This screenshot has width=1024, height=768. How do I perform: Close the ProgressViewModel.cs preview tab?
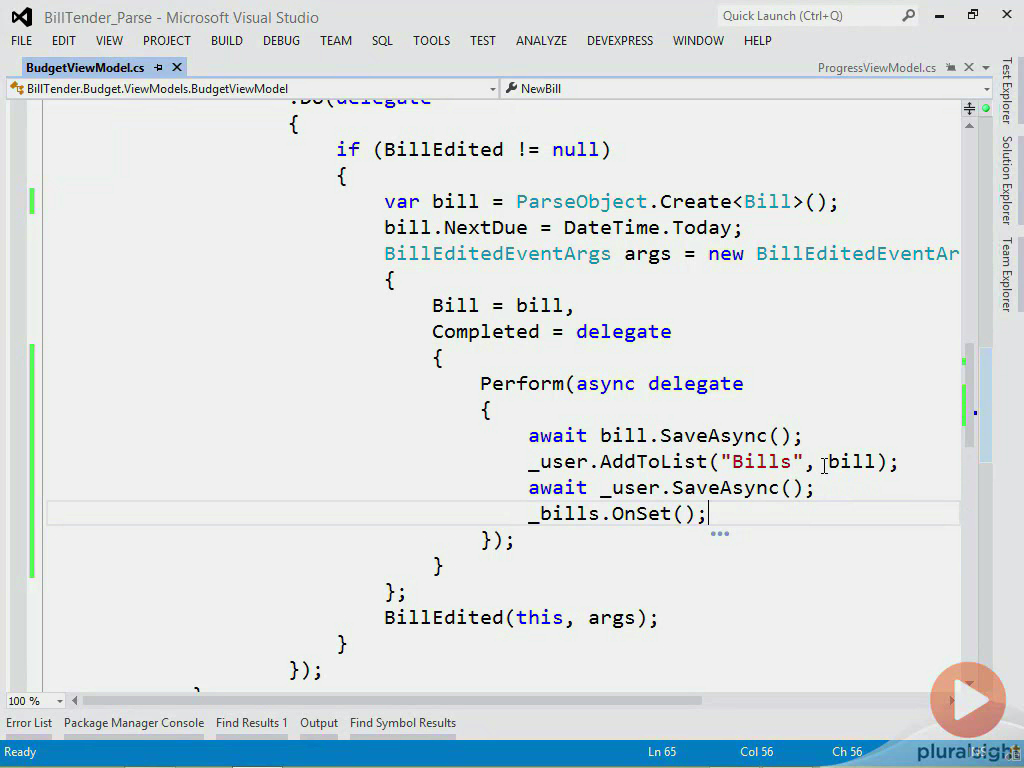(969, 67)
